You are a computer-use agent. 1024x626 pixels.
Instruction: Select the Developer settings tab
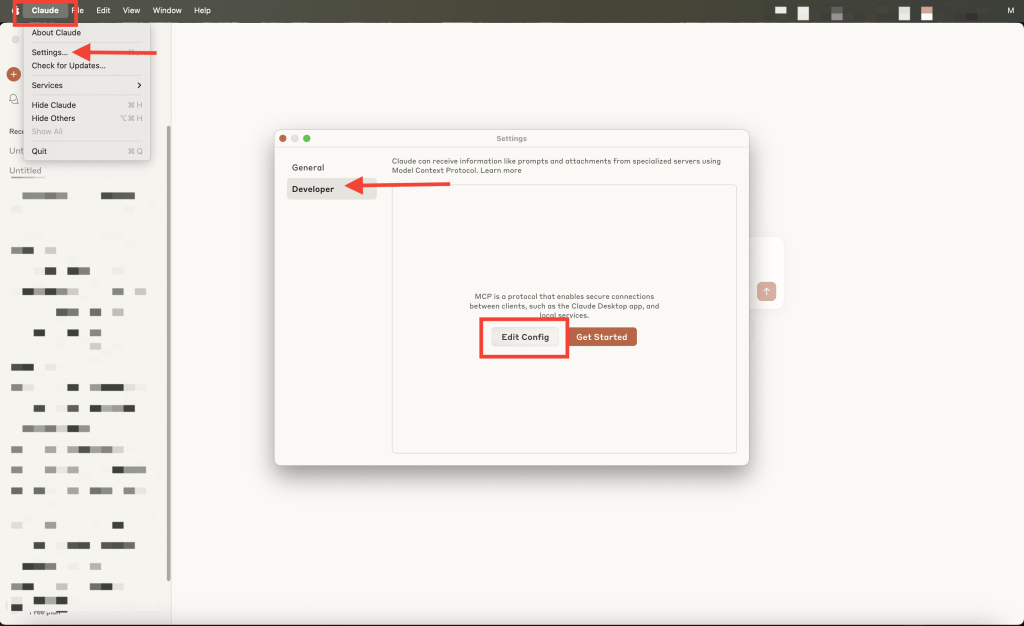313,189
